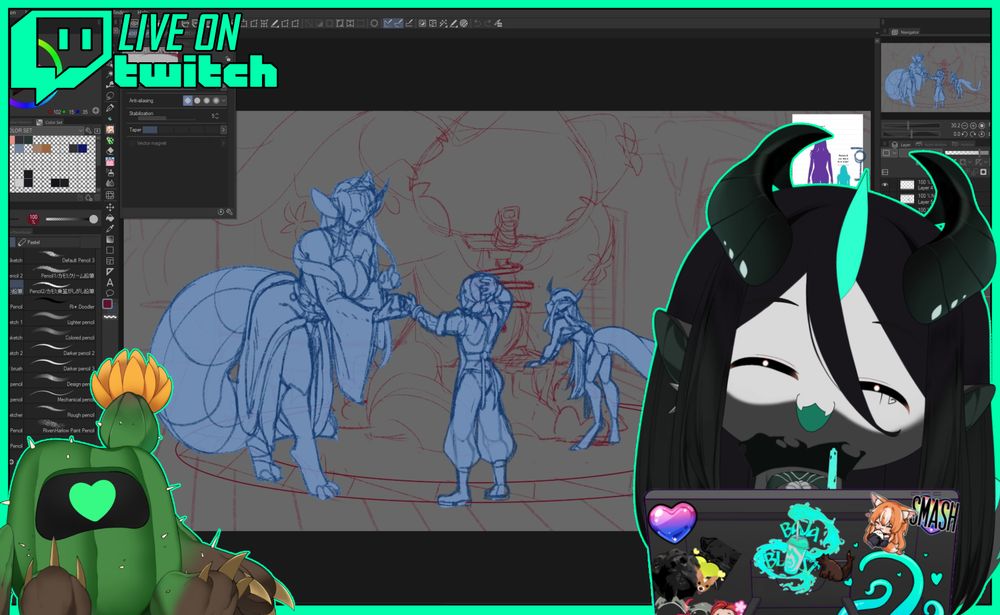Open the wrench settings in Tool Property
This screenshot has height=615, width=1000.
(230, 212)
